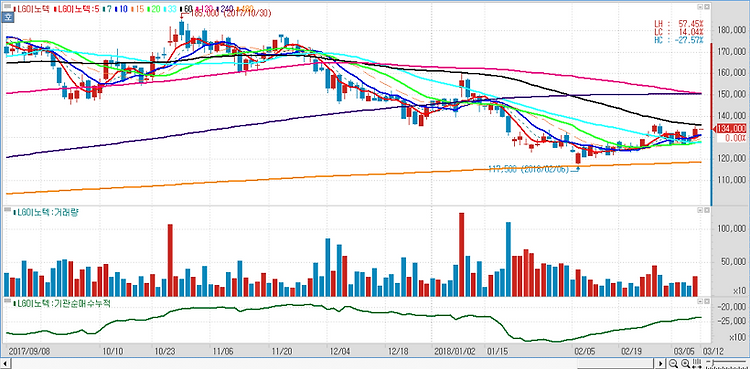Click the candle spacing adjust icon
Screen dimensions: 750x369
click(x=697, y=363)
